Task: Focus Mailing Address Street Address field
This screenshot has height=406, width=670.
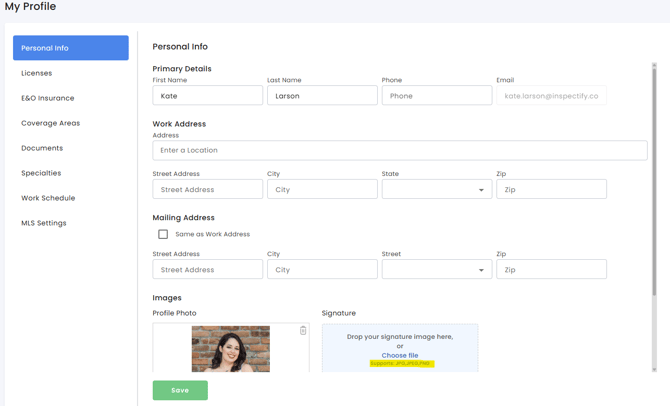Action: pyautogui.click(x=208, y=269)
